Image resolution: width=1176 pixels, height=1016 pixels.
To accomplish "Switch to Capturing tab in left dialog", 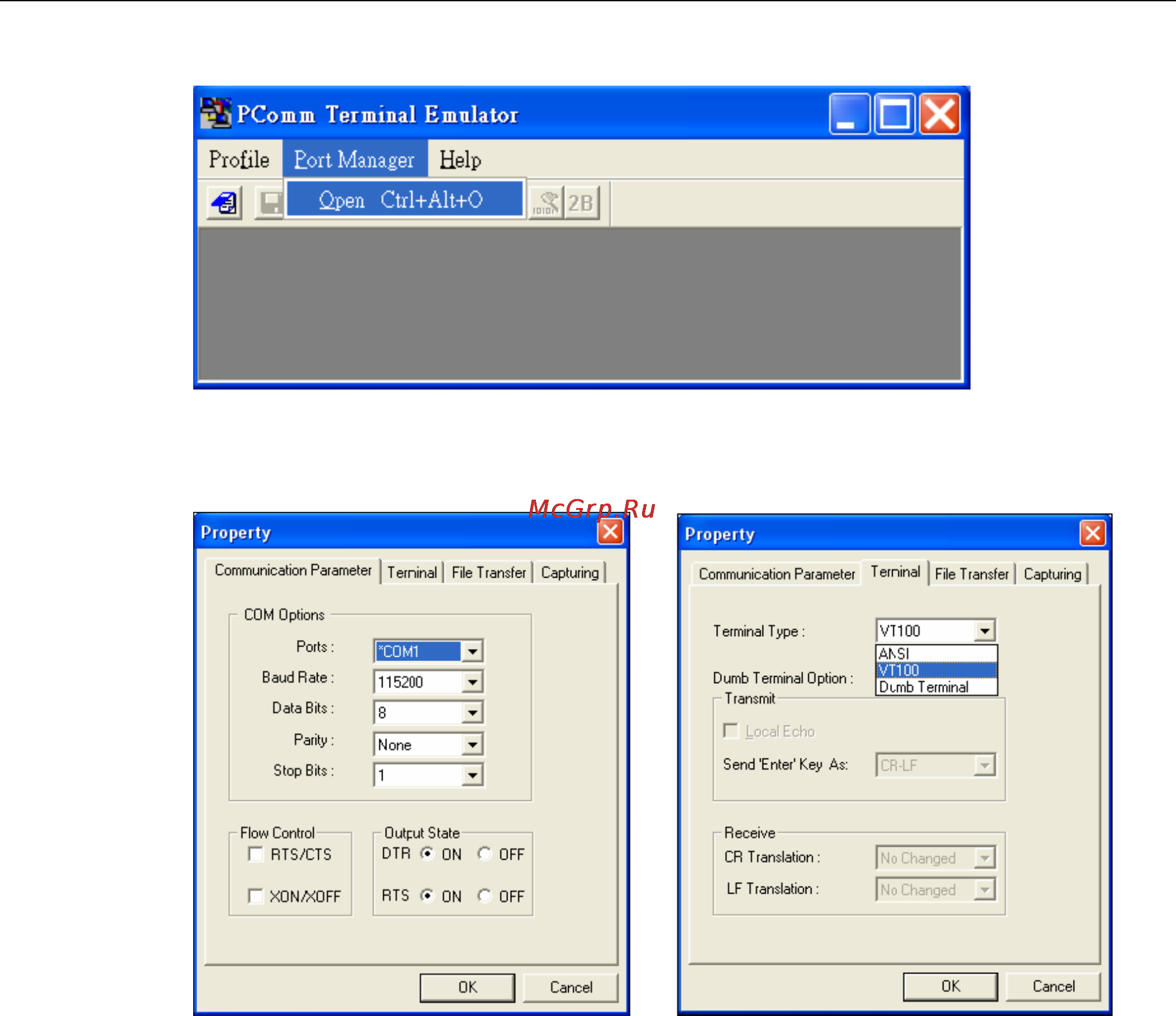I will (570, 572).
